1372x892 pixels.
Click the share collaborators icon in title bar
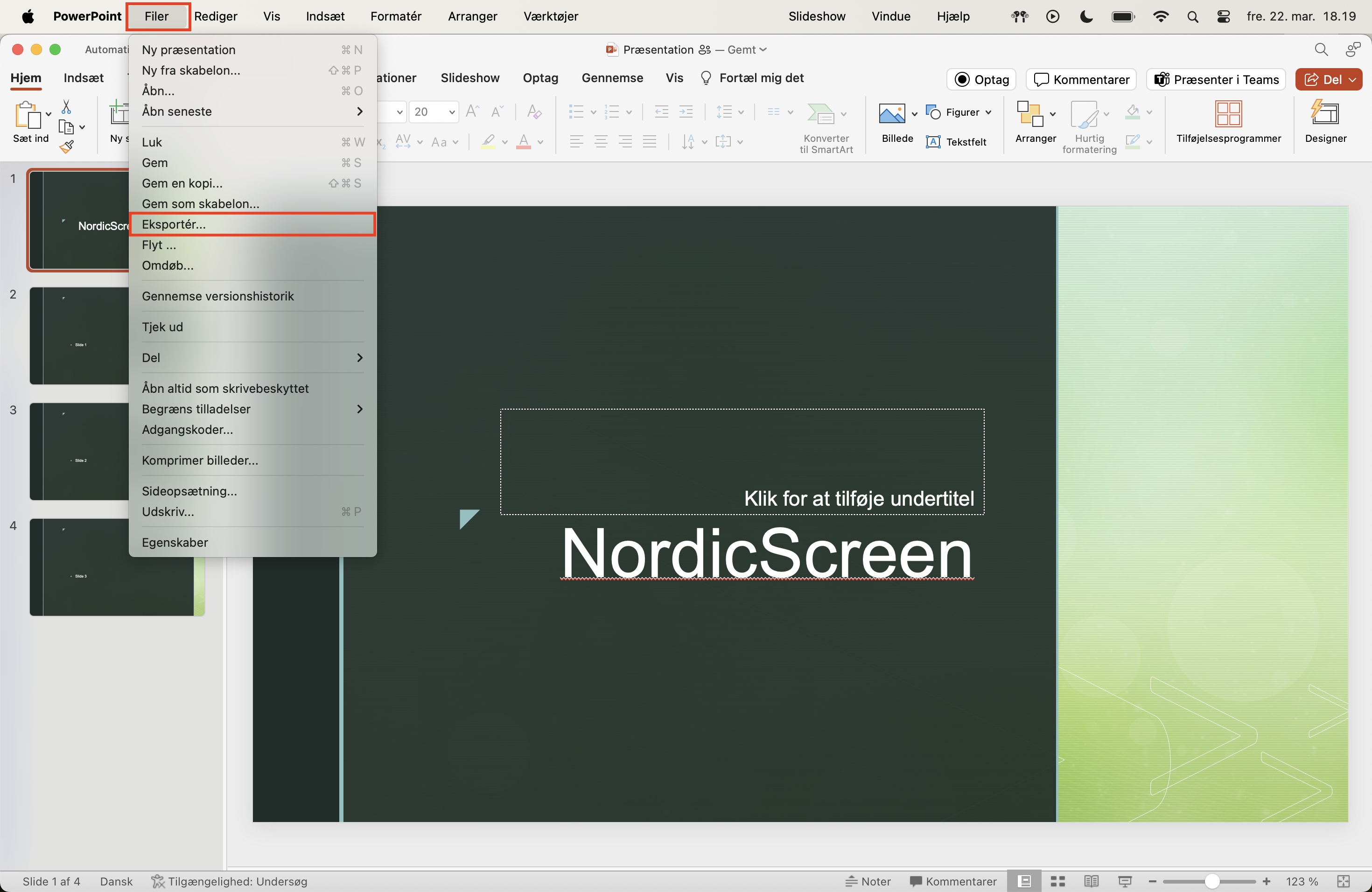click(1353, 49)
